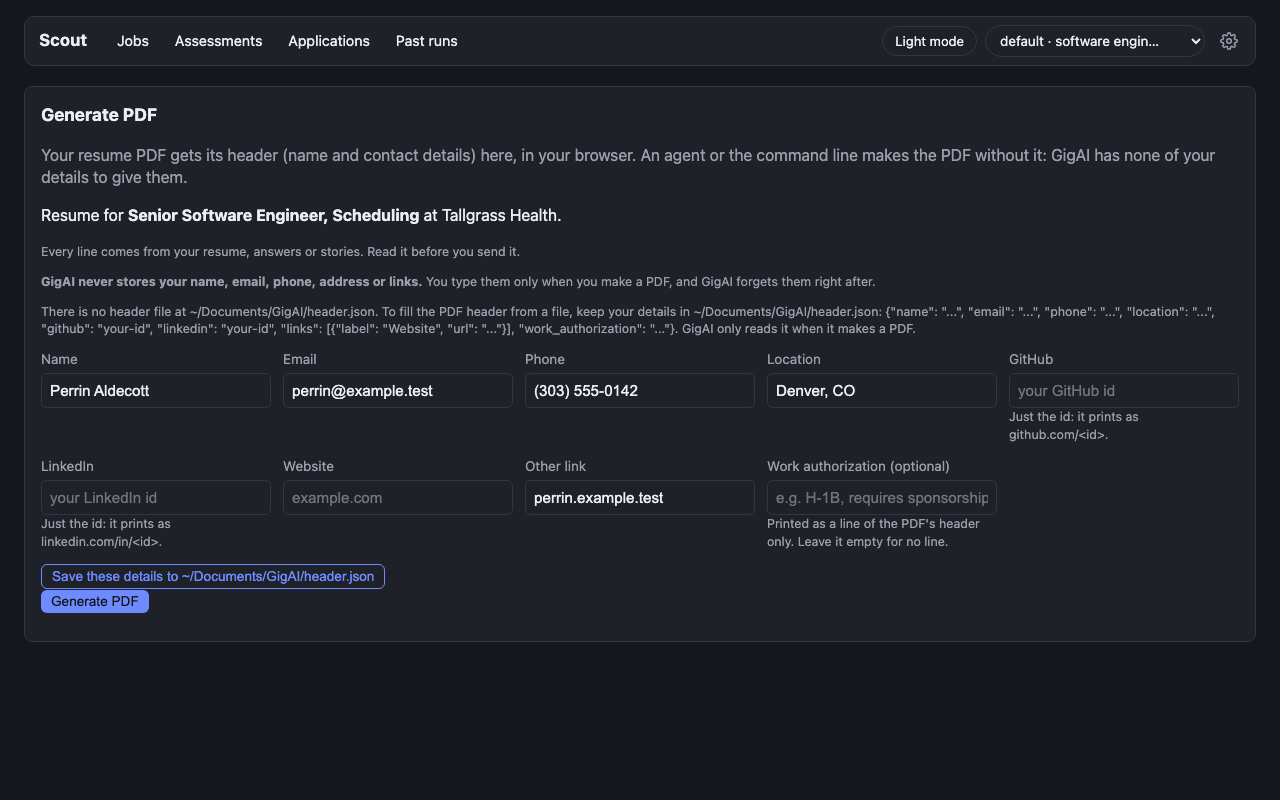Focus the Name field with Perrin Aldecott

pos(156,391)
